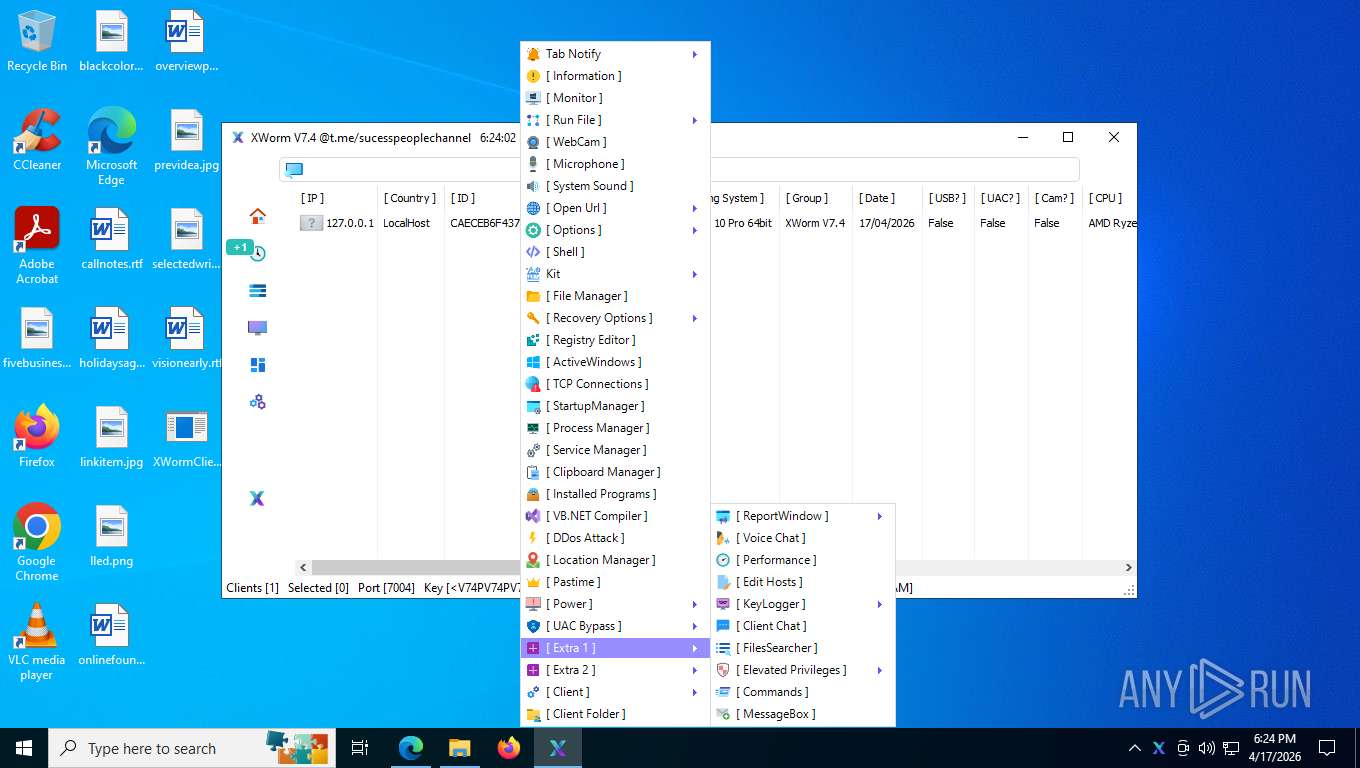
Task: Open Google Chrome desktop shortcut
Action: click(37, 542)
